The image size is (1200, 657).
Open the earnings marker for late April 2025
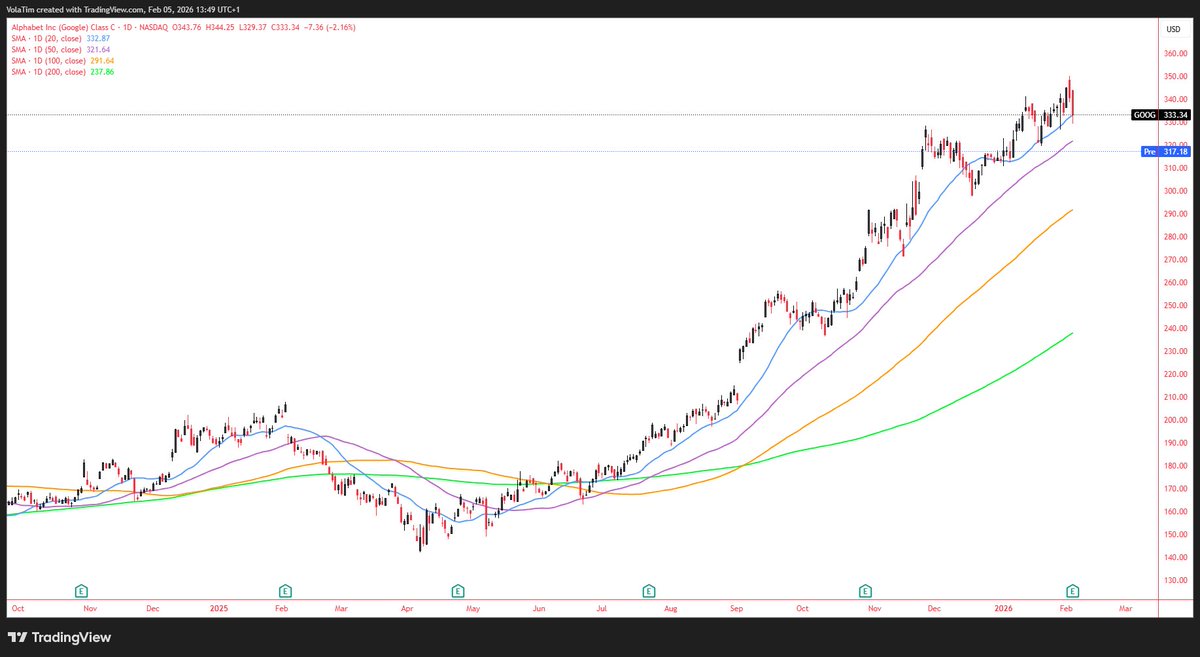pyautogui.click(x=458, y=590)
